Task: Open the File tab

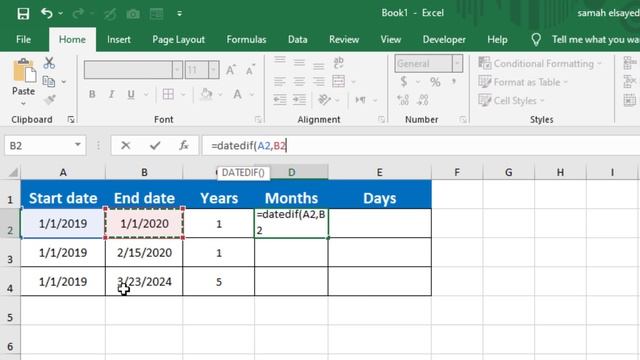Action: [x=23, y=40]
